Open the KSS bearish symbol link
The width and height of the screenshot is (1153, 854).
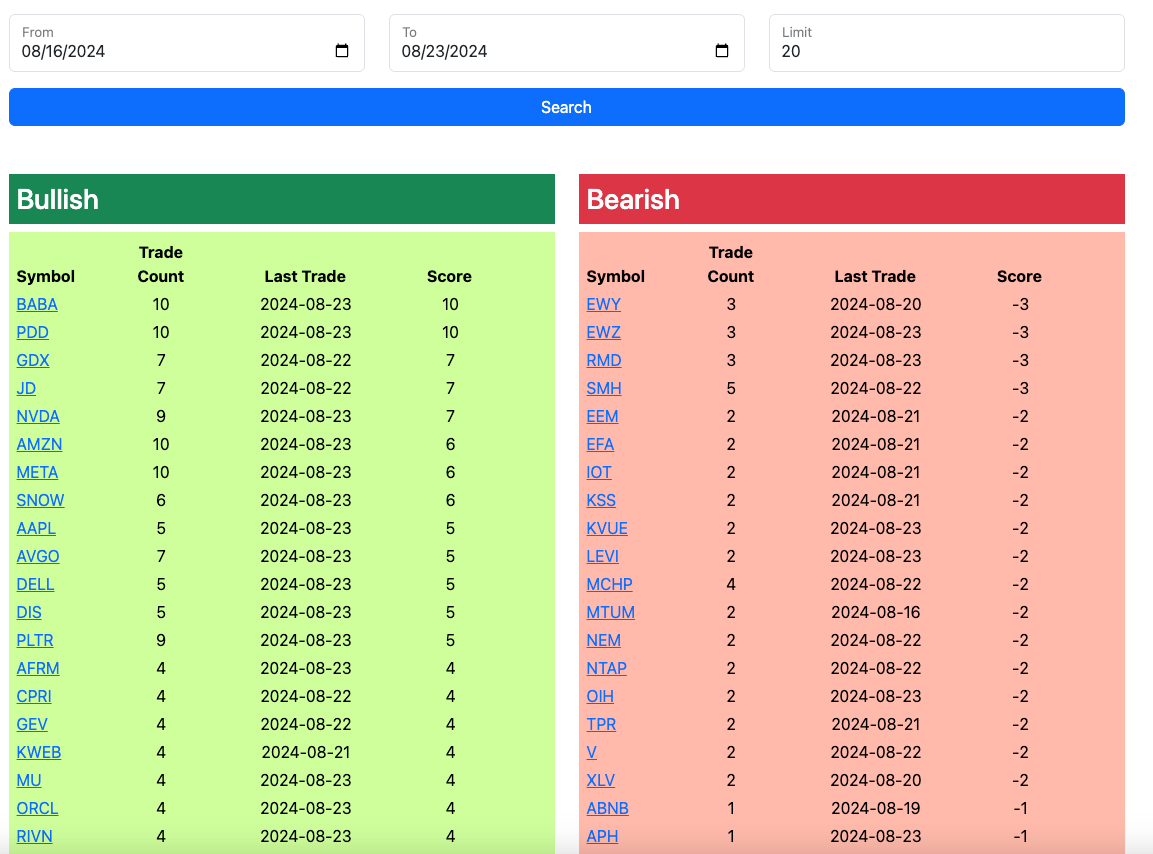[x=601, y=500]
